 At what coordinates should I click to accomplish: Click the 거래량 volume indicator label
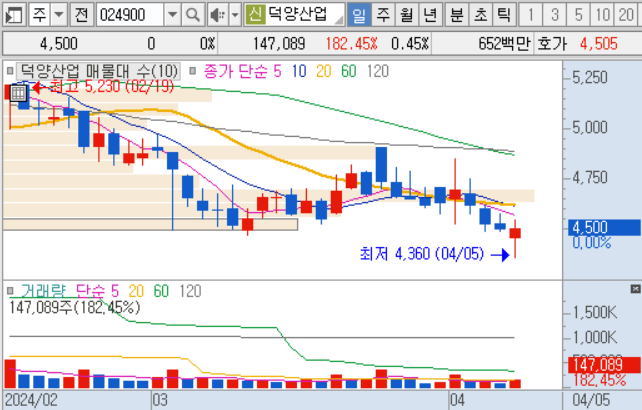click(43, 291)
